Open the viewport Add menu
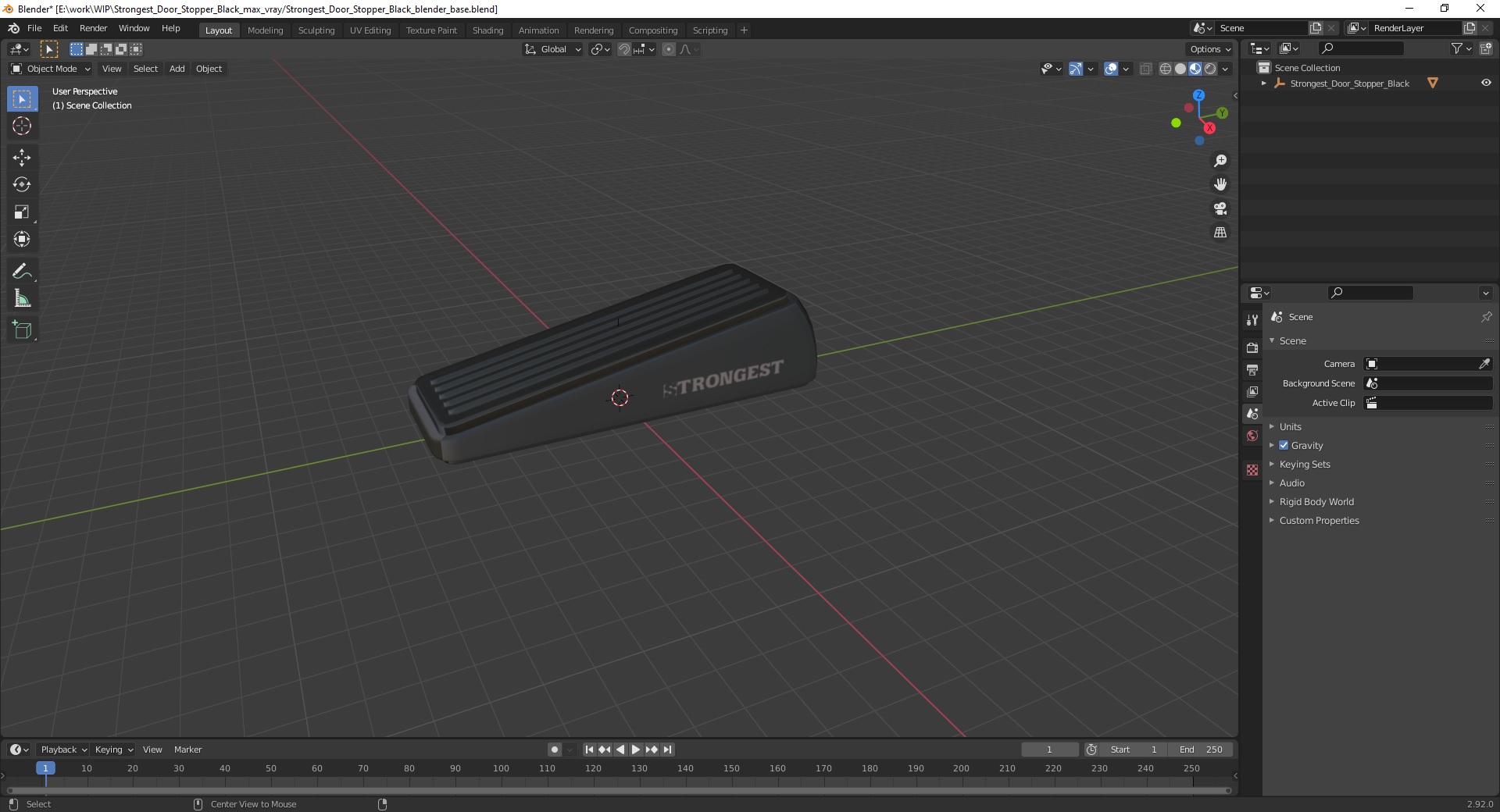1500x812 pixels. pyautogui.click(x=177, y=69)
